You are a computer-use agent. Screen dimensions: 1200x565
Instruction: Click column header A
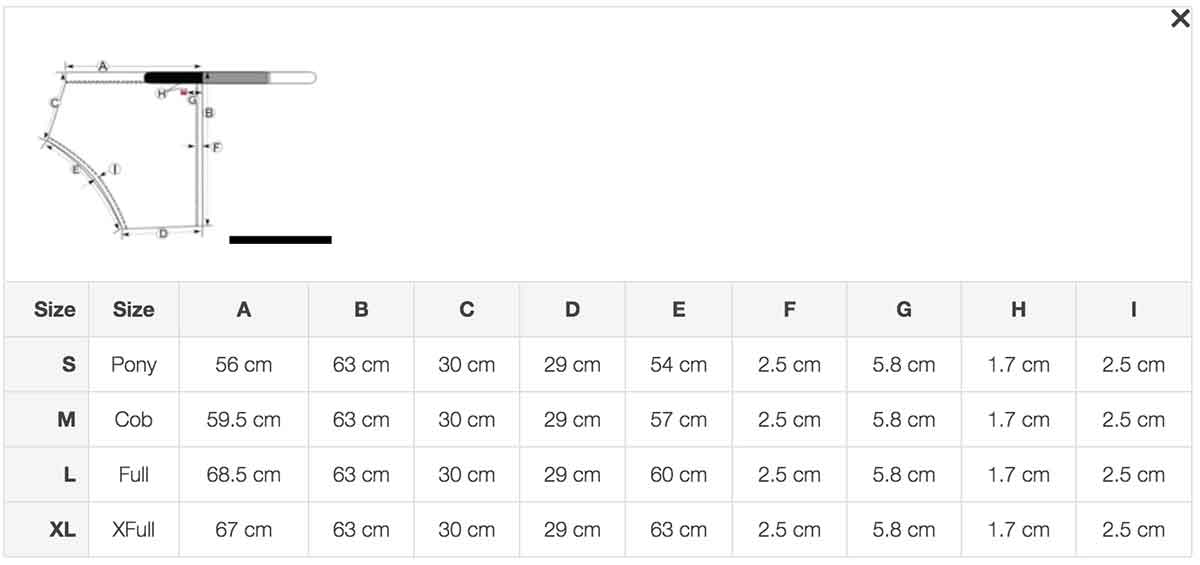[x=244, y=310]
